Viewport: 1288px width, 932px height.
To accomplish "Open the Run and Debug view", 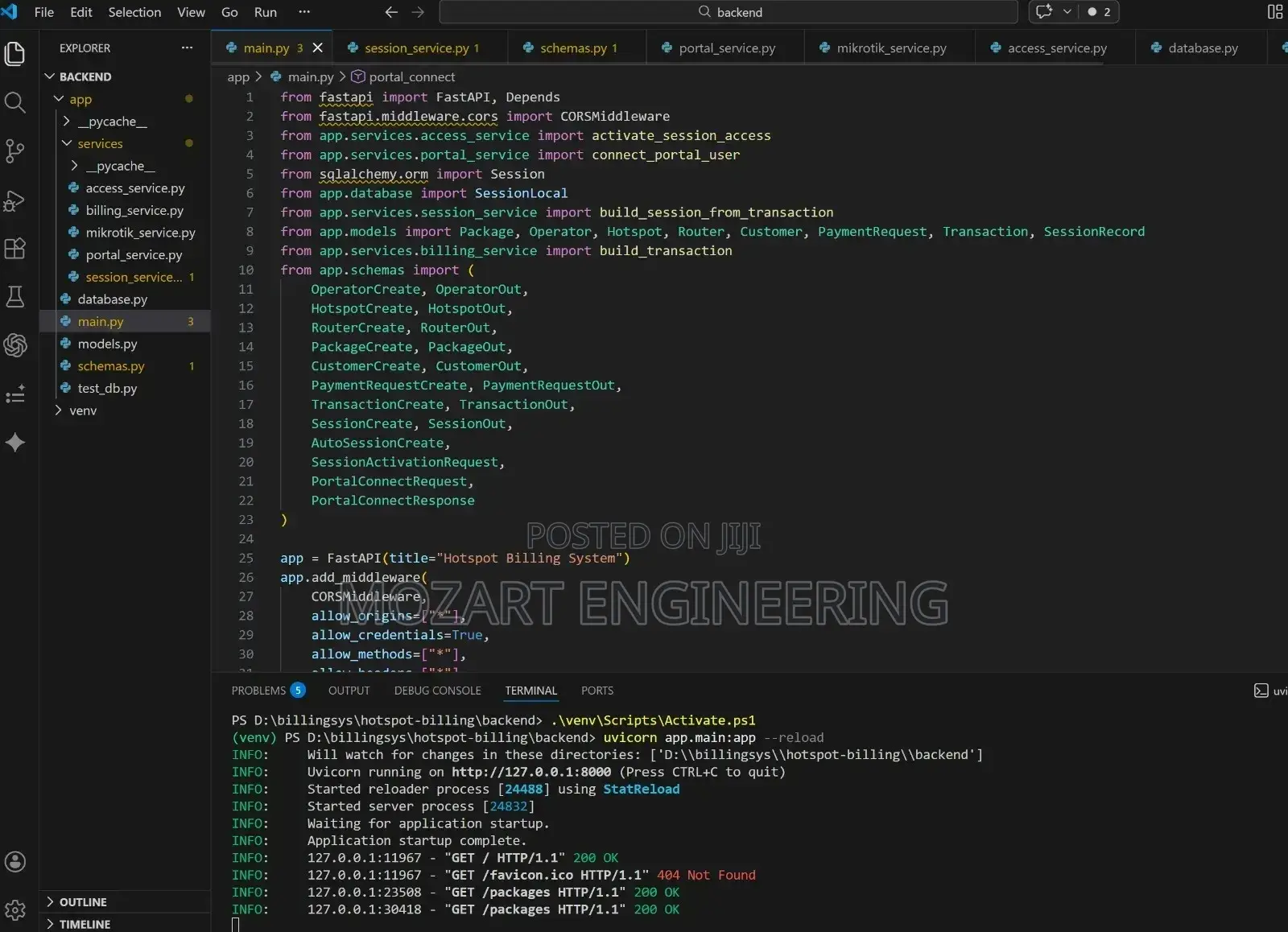I will point(14,200).
